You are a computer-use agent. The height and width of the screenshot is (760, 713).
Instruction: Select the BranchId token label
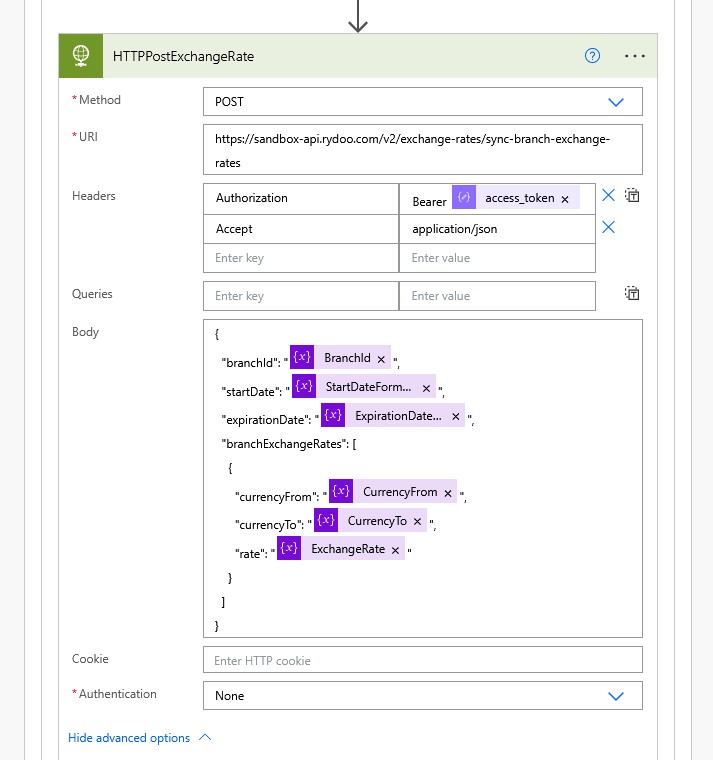coord(347,358)
